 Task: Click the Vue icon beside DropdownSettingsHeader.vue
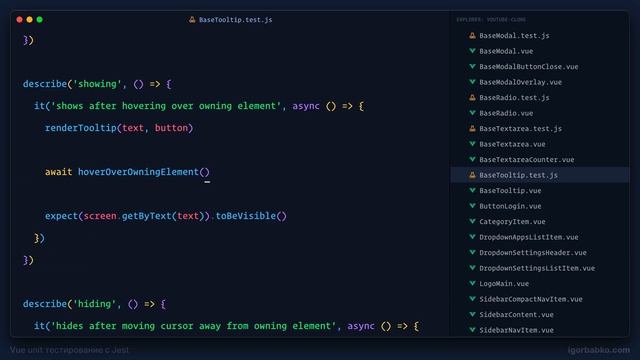[x=472, y=253]
